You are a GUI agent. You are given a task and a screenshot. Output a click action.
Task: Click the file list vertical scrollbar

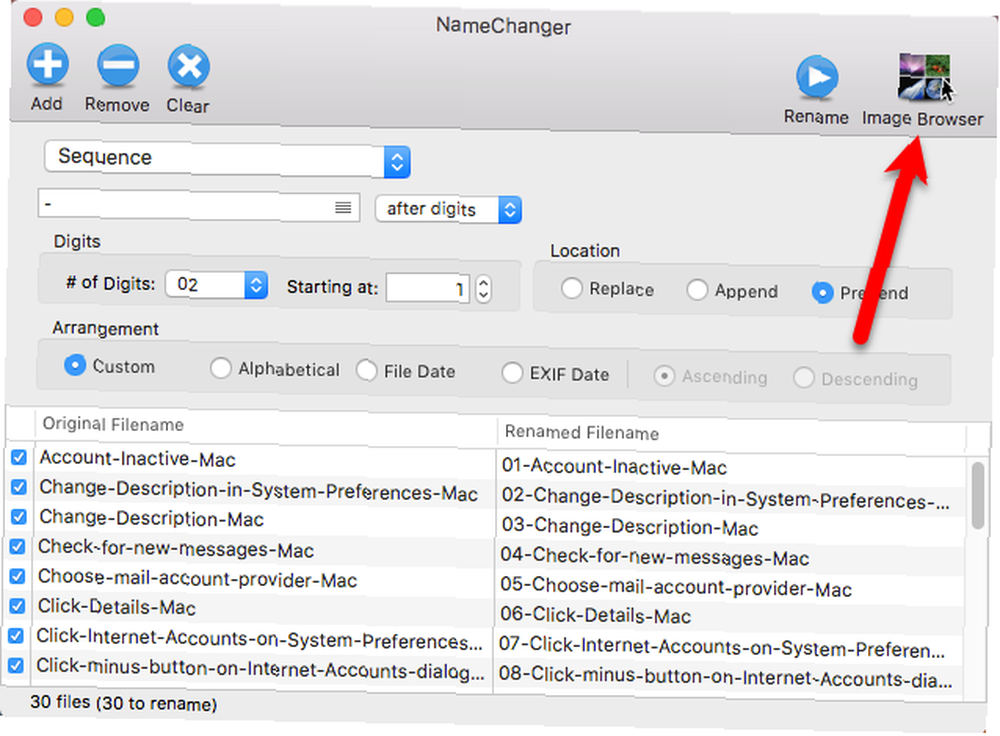coord(978,496)
